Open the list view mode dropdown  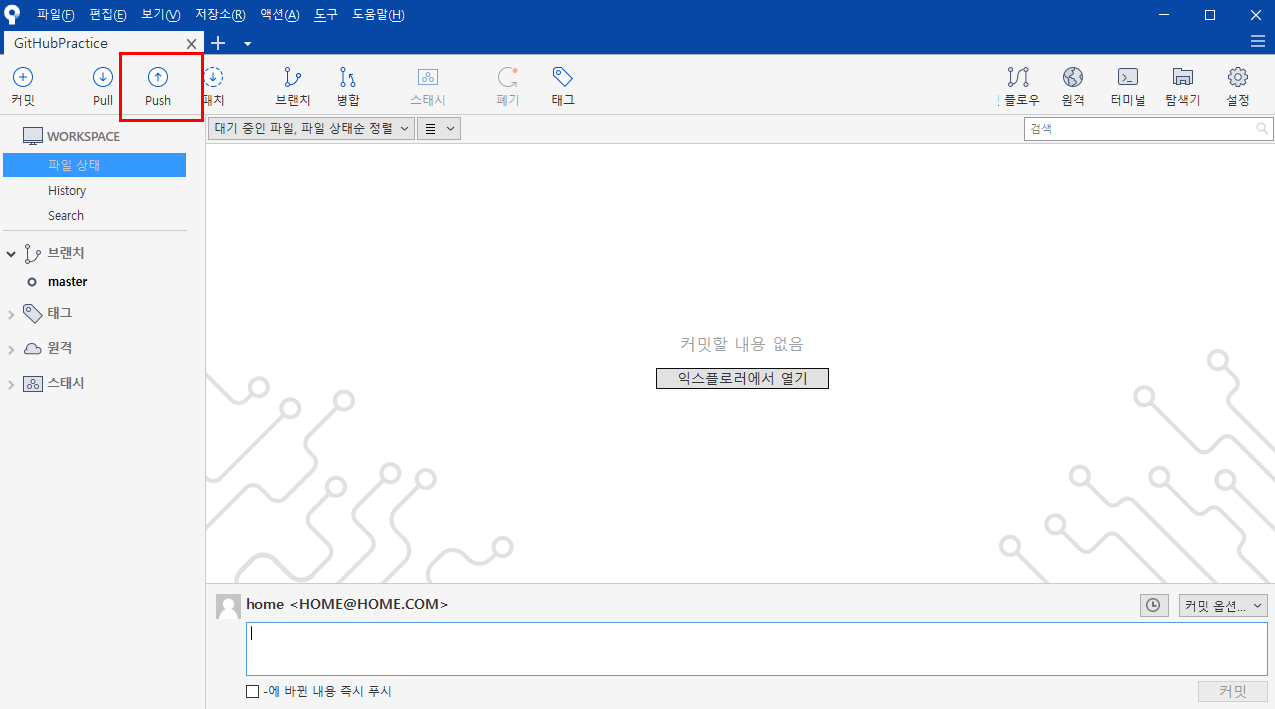point(438,128)
